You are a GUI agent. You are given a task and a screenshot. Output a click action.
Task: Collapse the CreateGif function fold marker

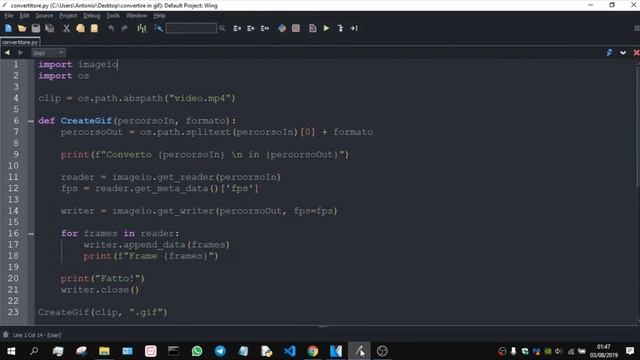click(x=31, y=121)
